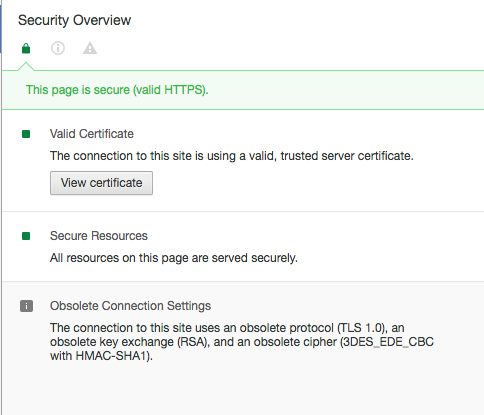Select the Valid Certificate heading
The width and height of the screenshot is (484, 415).
pyautogui.click(x=92, y=134)
